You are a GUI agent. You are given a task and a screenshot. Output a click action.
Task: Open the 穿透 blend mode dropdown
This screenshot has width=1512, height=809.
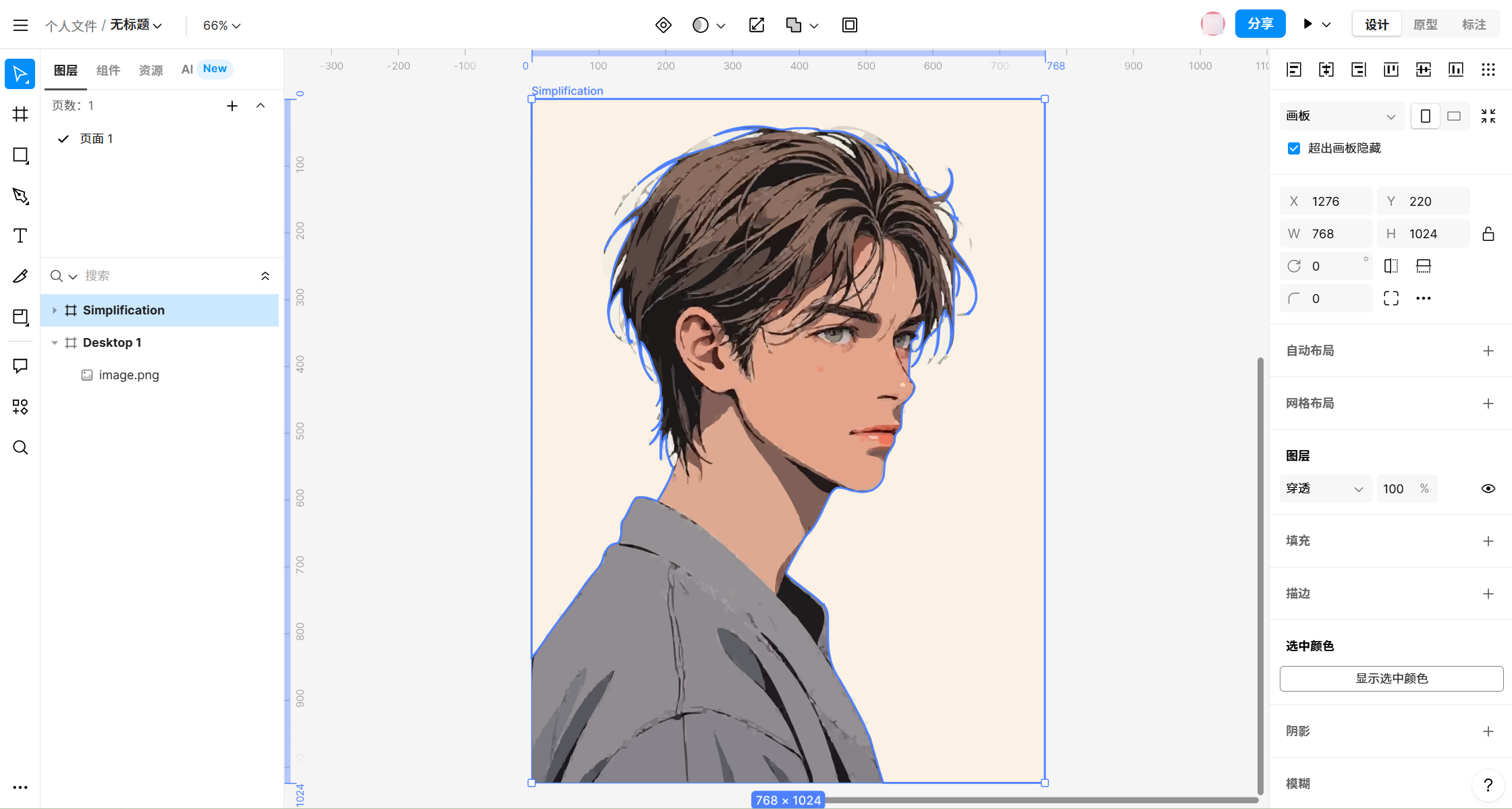[1326, 489]
